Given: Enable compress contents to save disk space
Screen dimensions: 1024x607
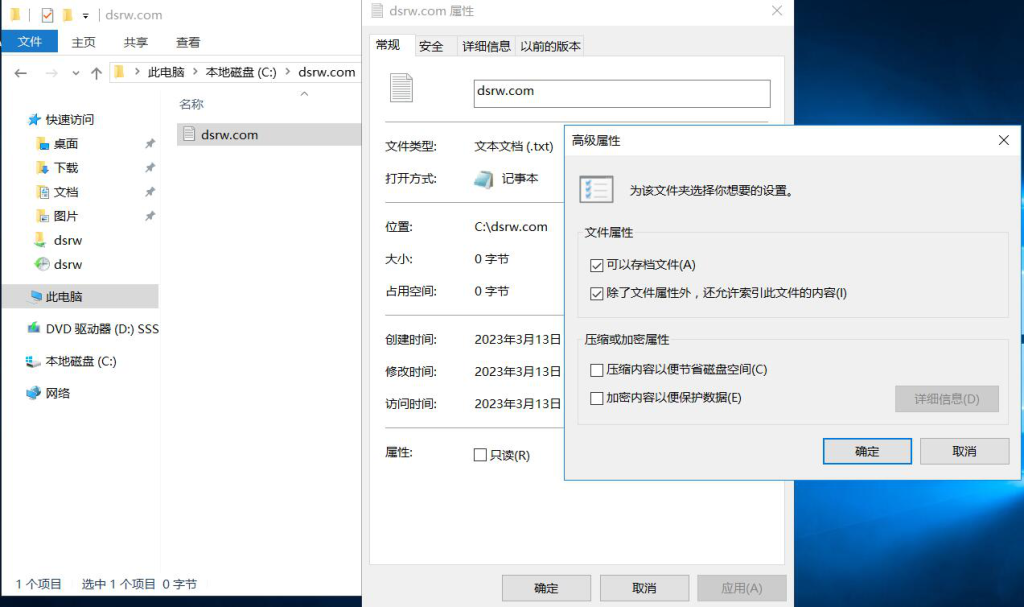Looking at the screenshot, I should click(x=596, y=370).
